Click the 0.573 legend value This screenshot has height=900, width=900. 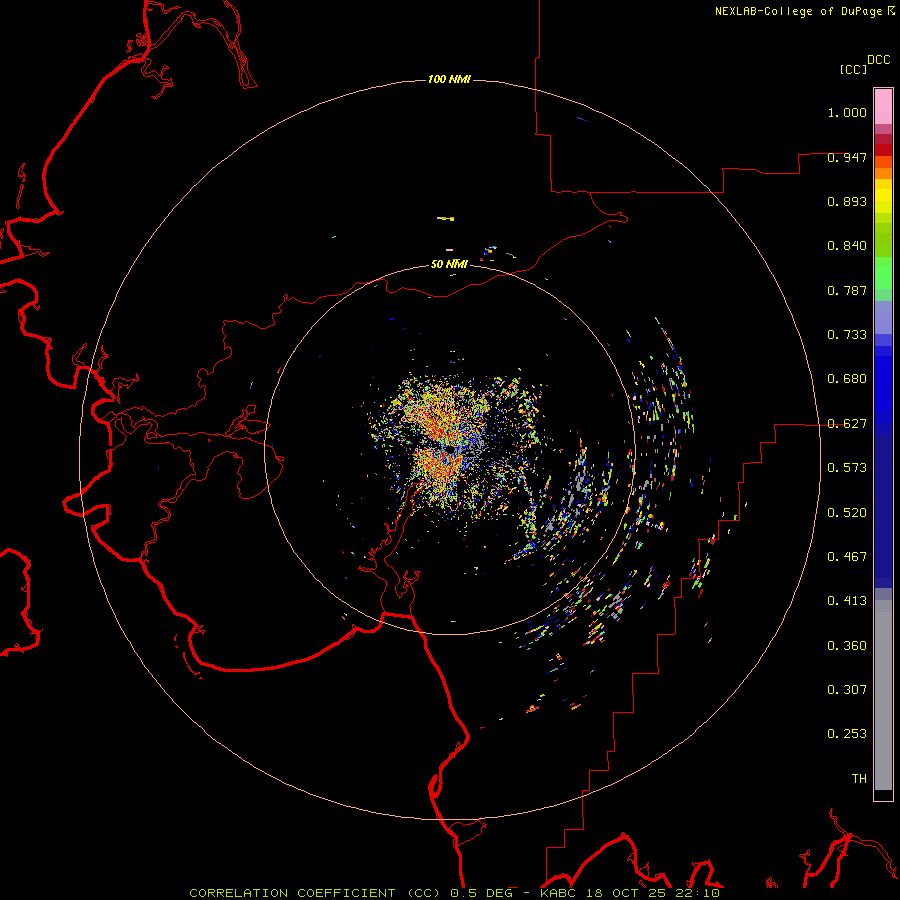847,468
